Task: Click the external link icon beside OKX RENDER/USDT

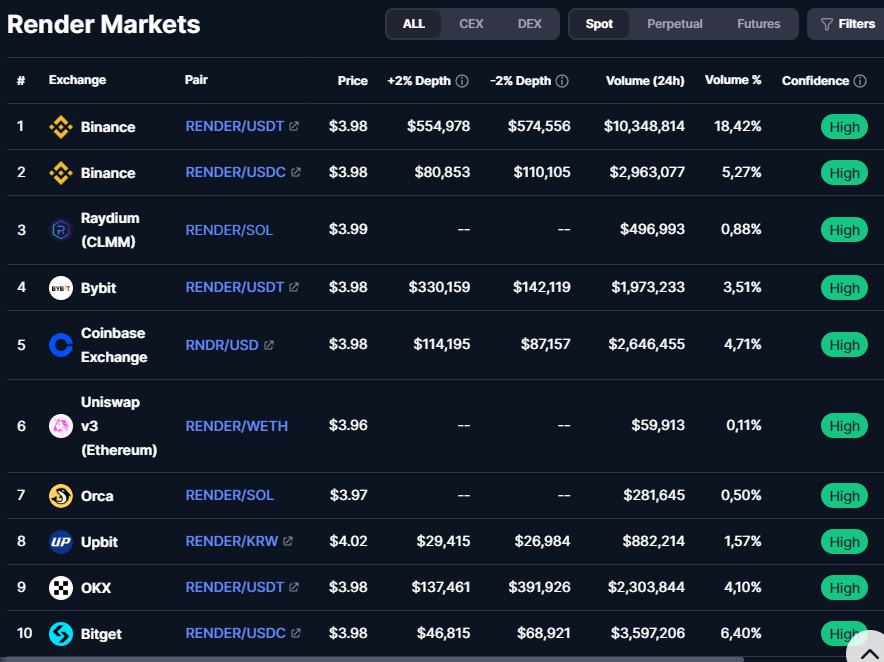Action: (x=294, y=587)
